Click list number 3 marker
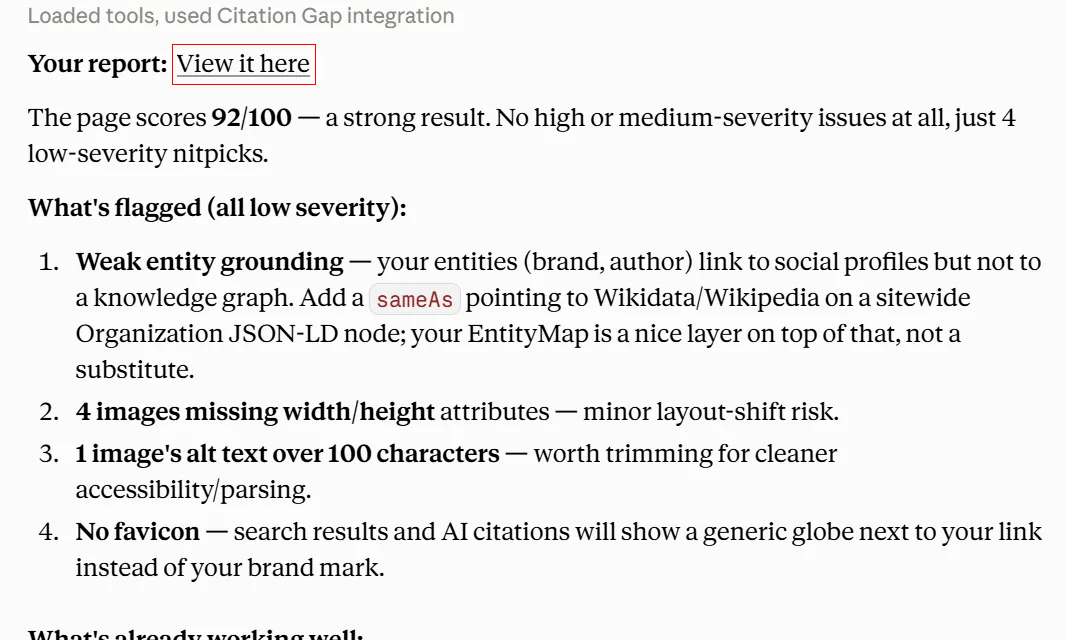 click(50, 453)
